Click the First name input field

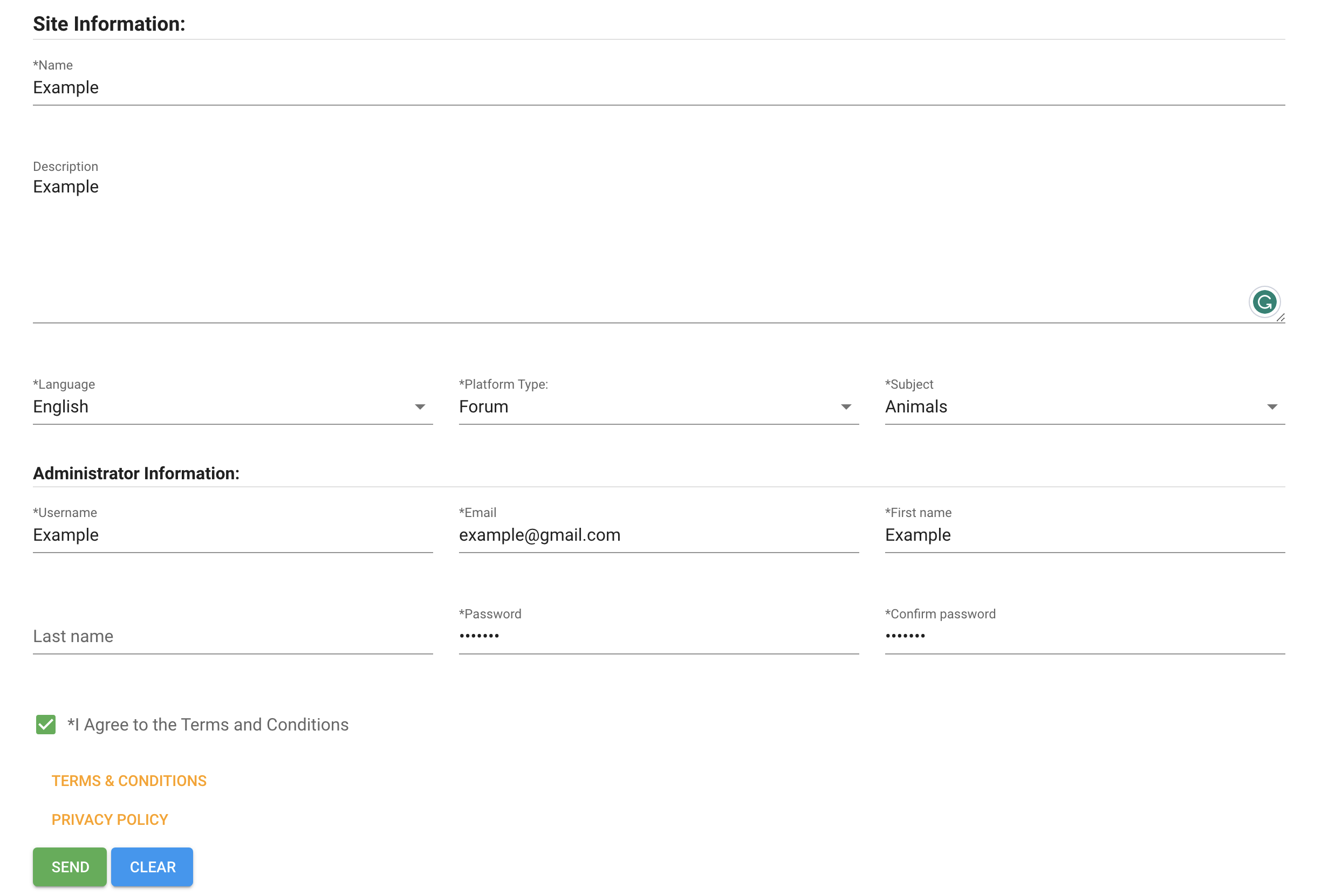1085,535
